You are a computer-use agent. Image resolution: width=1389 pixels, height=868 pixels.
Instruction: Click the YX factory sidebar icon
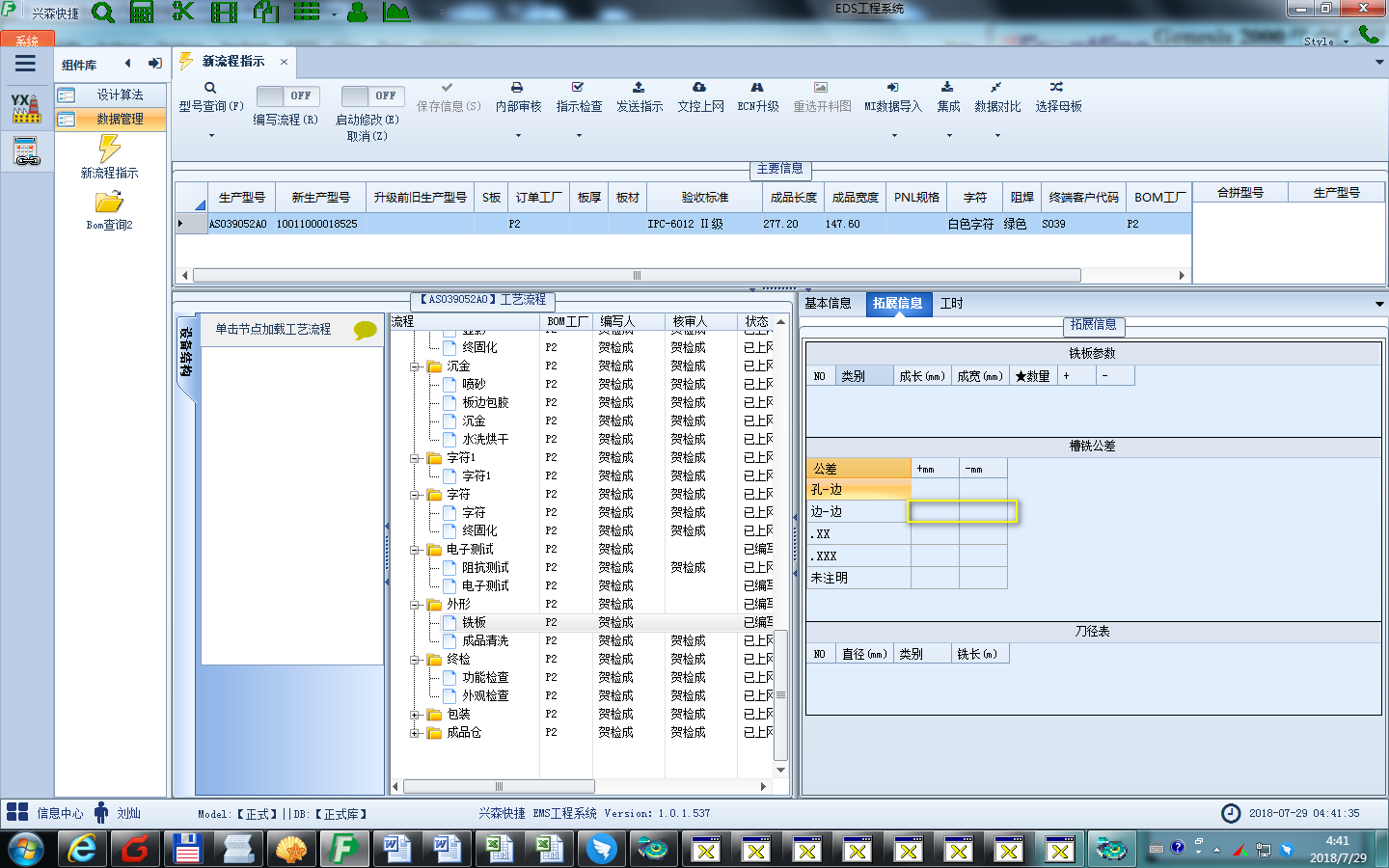[x=26, y=108]
